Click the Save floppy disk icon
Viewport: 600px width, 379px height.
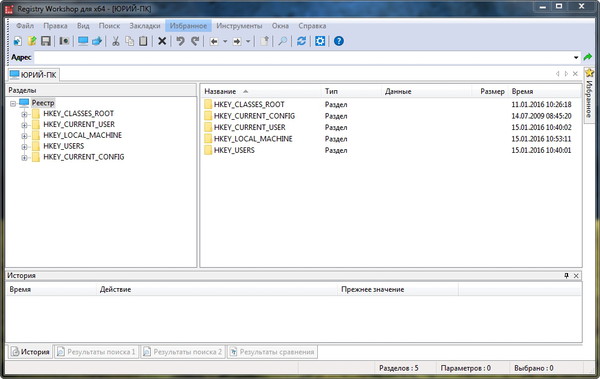click(x=46, y=41)
